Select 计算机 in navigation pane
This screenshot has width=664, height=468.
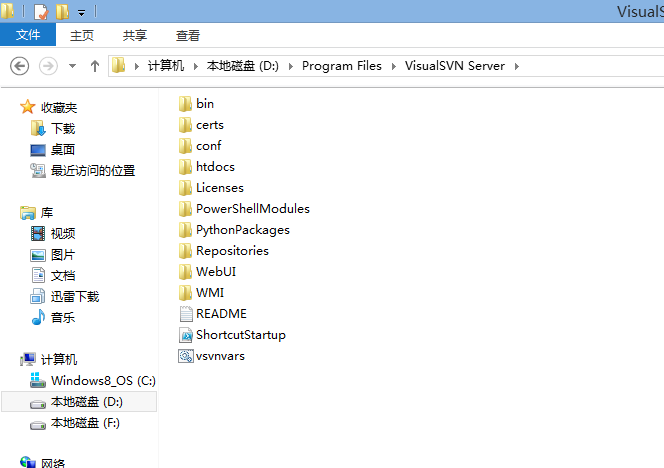59,360
